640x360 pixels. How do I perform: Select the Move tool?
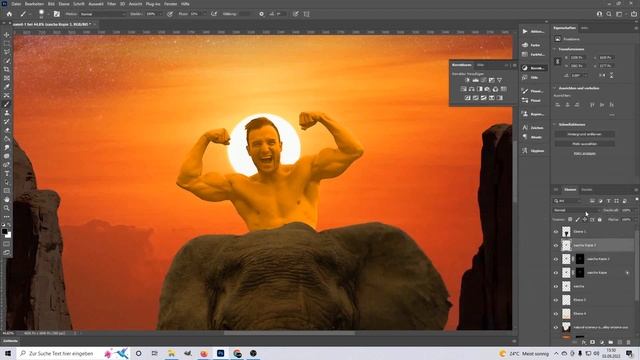click(x=7, y=35)
